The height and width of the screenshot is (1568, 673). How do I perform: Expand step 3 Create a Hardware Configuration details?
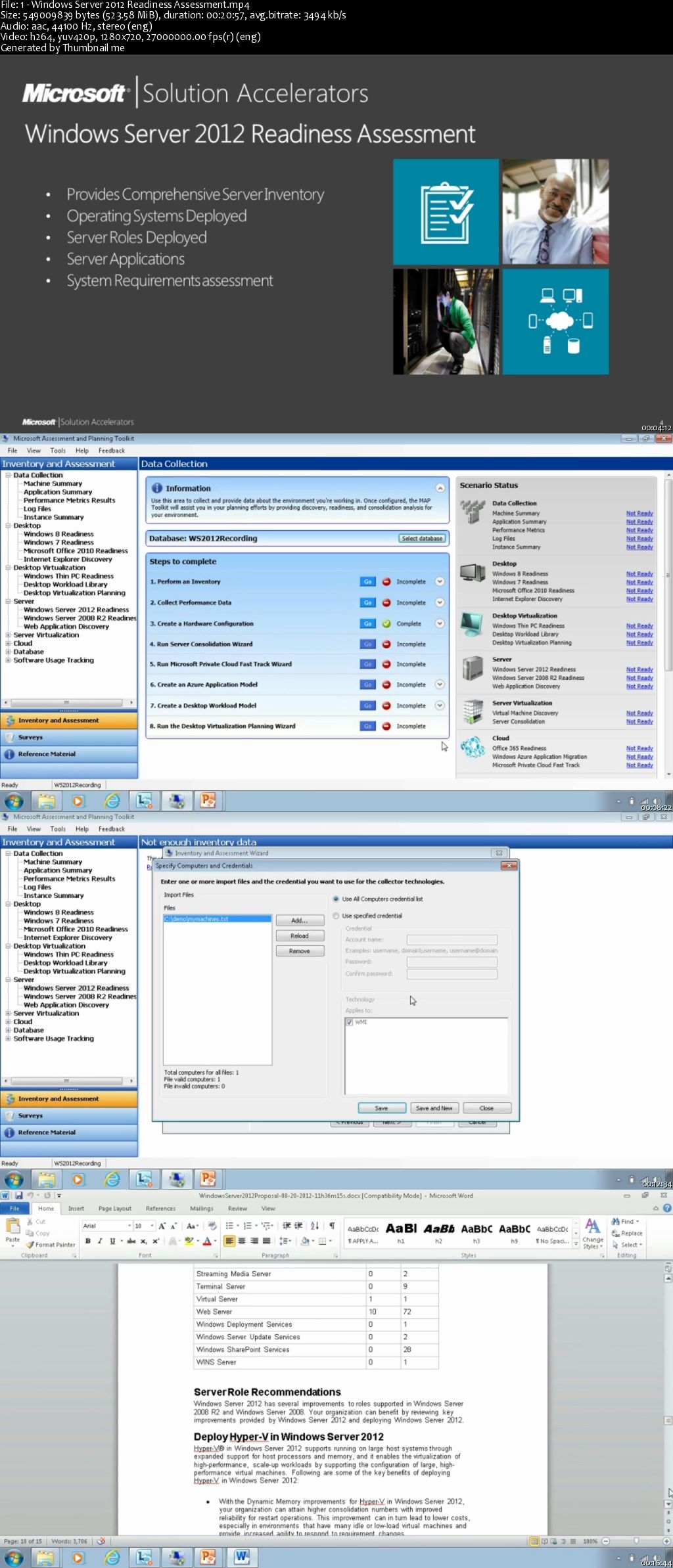pos(440,623)
